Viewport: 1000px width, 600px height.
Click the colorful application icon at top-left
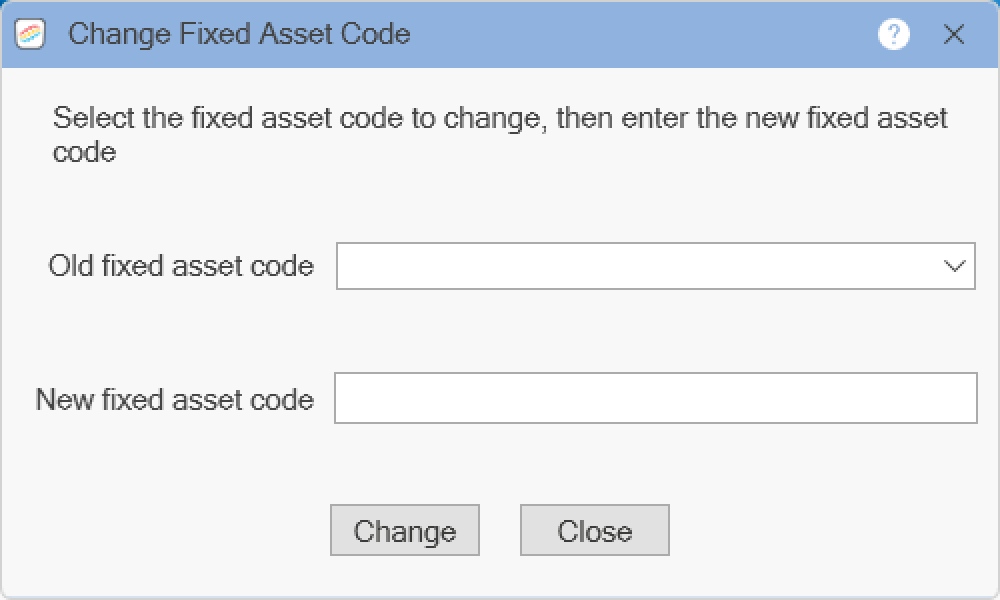31,35
